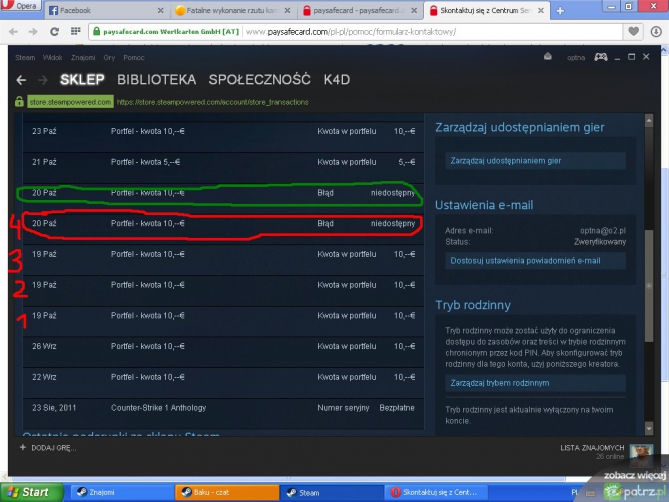Image resolution: width=669 pixels, height=502 pixels.
Task: Click the heart bookmark icon in address bar
Action: pos(632,31)
